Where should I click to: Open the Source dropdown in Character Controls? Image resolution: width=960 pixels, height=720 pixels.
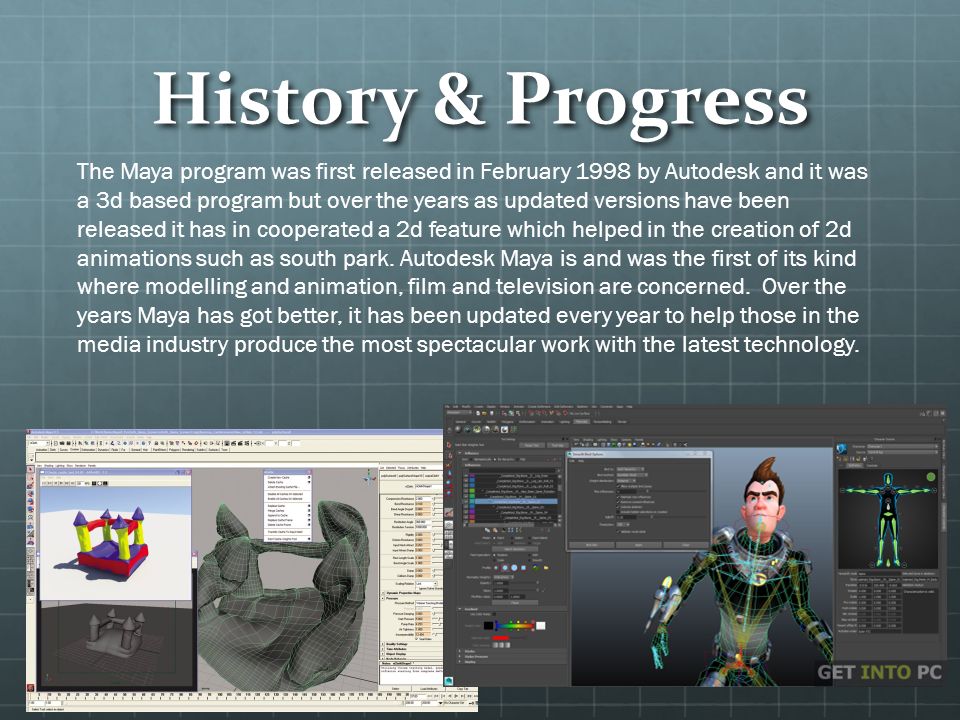click(902, 452)
